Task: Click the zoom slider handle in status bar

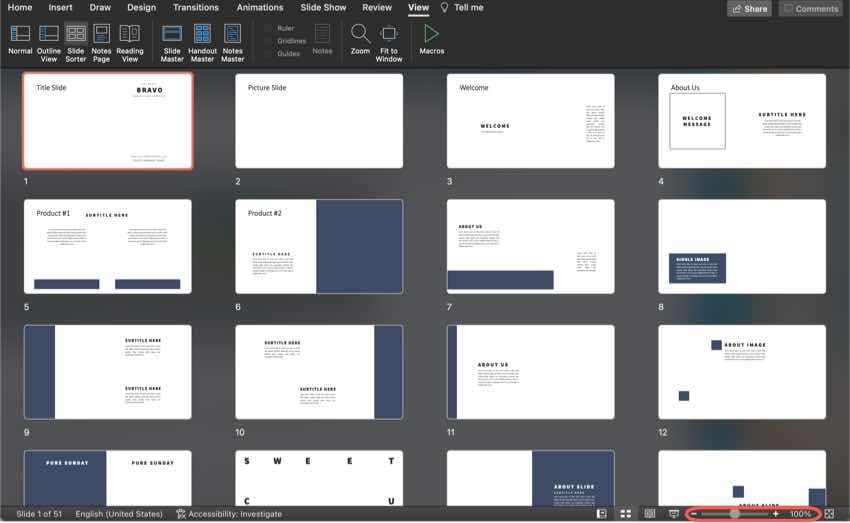Action: tap(735, 514)
